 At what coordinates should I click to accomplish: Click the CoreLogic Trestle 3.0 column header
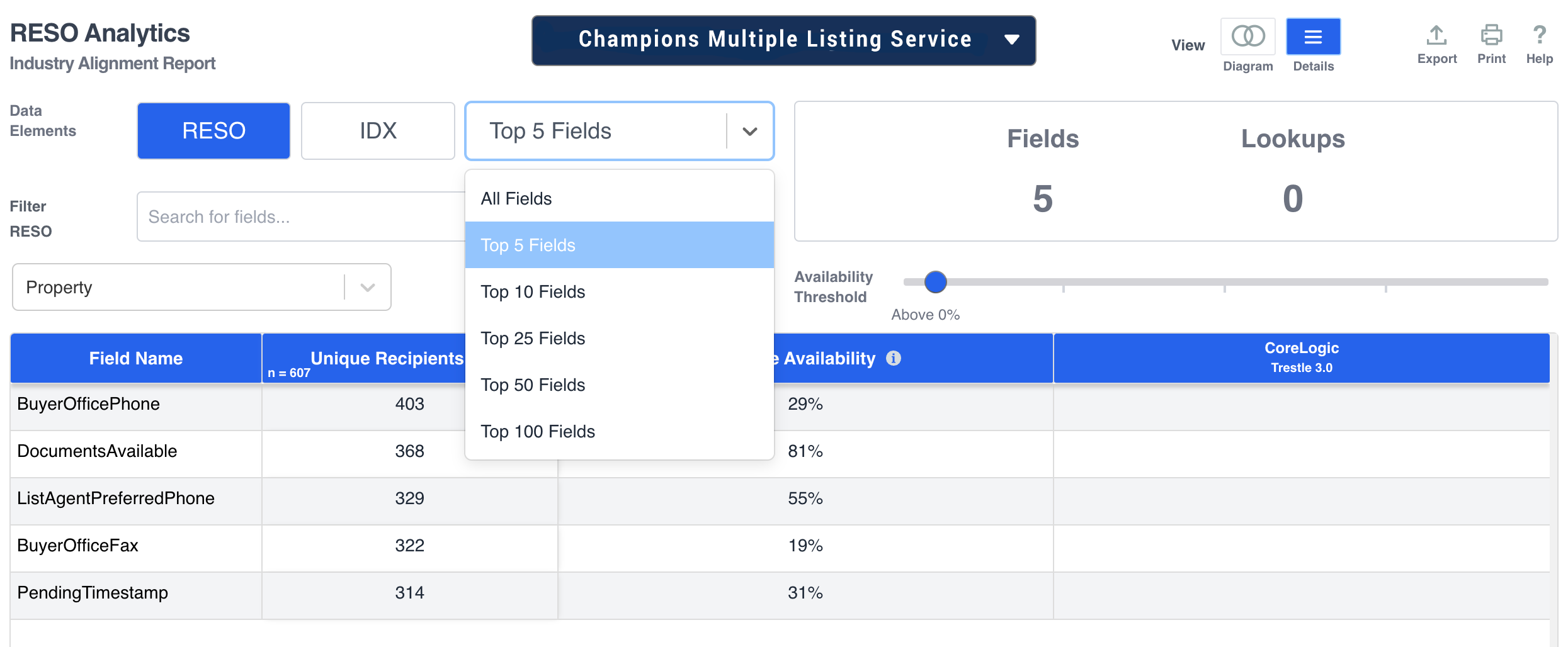point(1301,357)
